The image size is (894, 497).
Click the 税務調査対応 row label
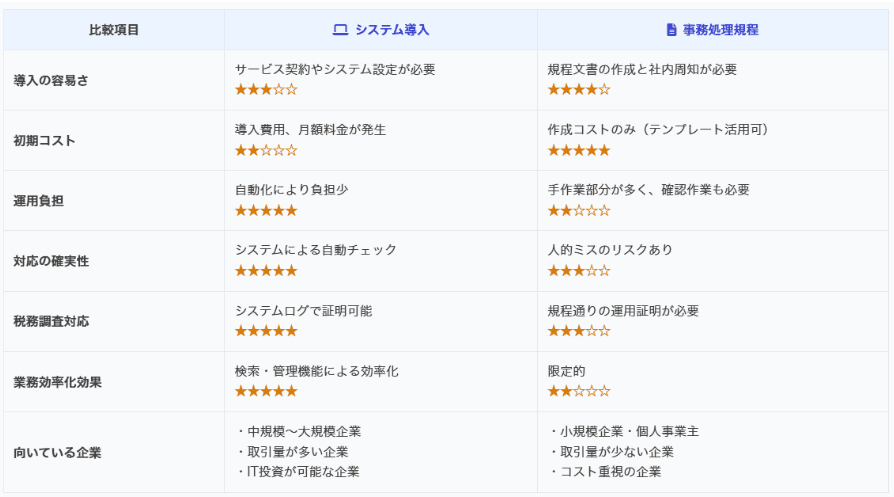(51, 322)
